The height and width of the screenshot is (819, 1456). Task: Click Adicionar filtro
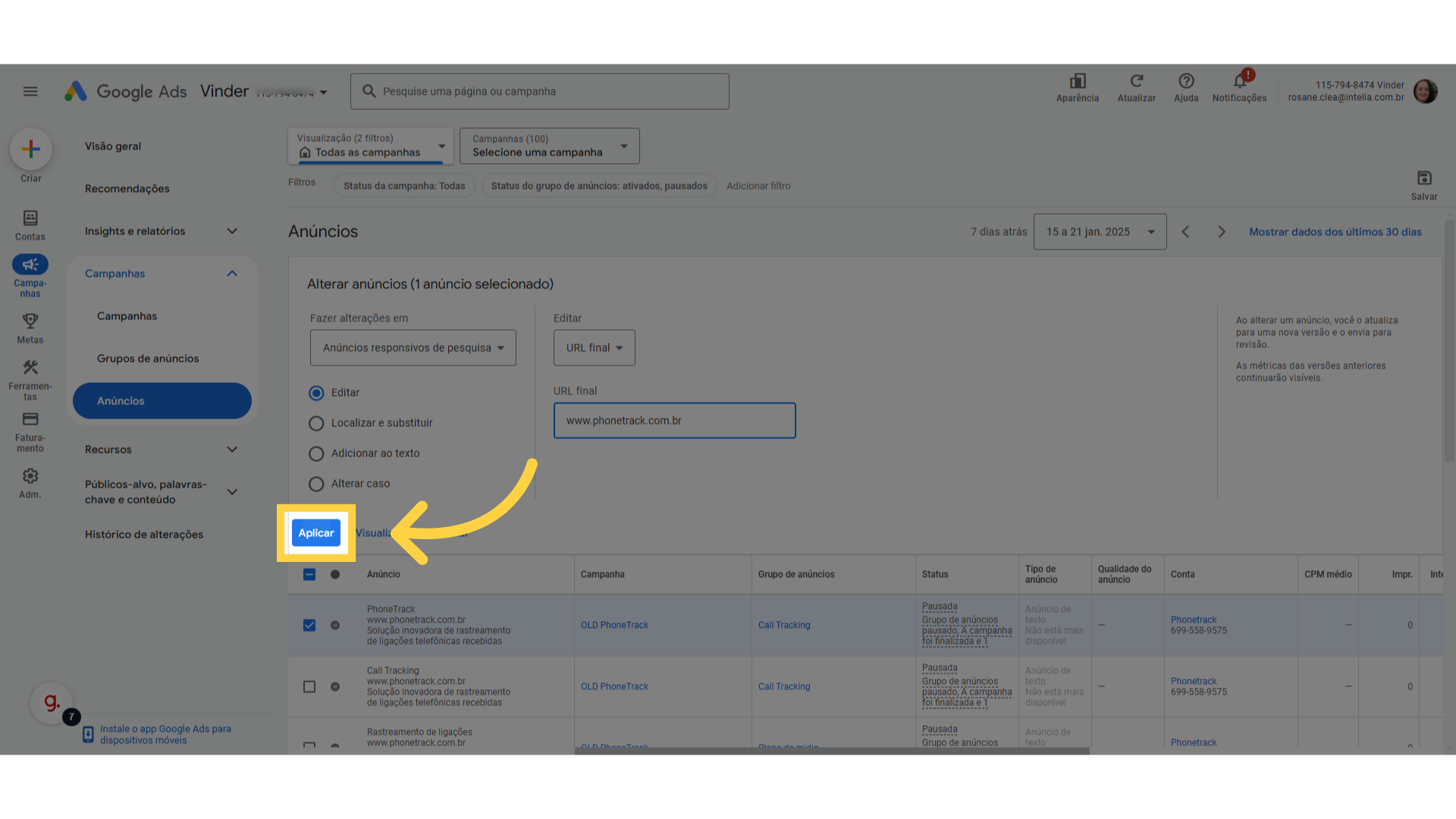[758, 186]
